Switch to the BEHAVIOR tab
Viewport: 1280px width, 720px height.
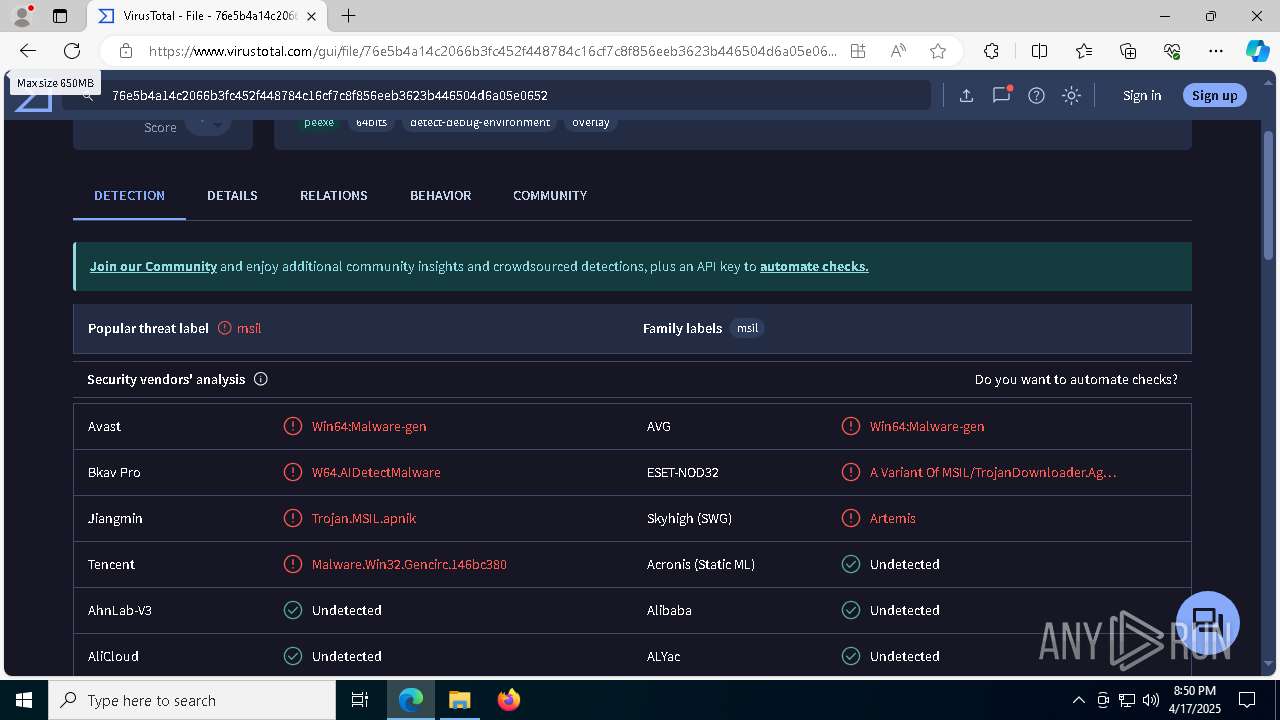440,195
